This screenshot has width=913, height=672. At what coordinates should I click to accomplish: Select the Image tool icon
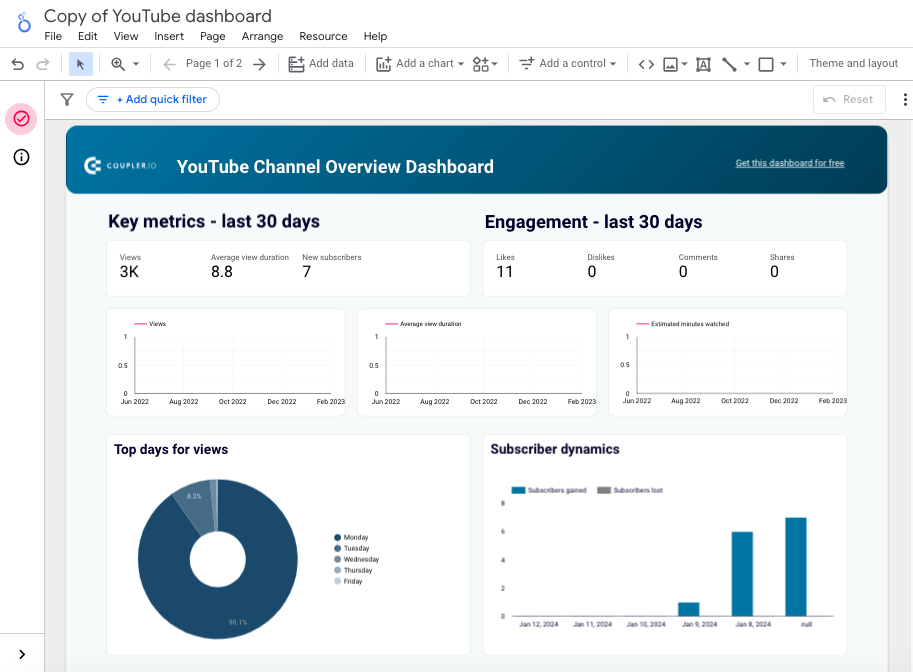point(669,63)
